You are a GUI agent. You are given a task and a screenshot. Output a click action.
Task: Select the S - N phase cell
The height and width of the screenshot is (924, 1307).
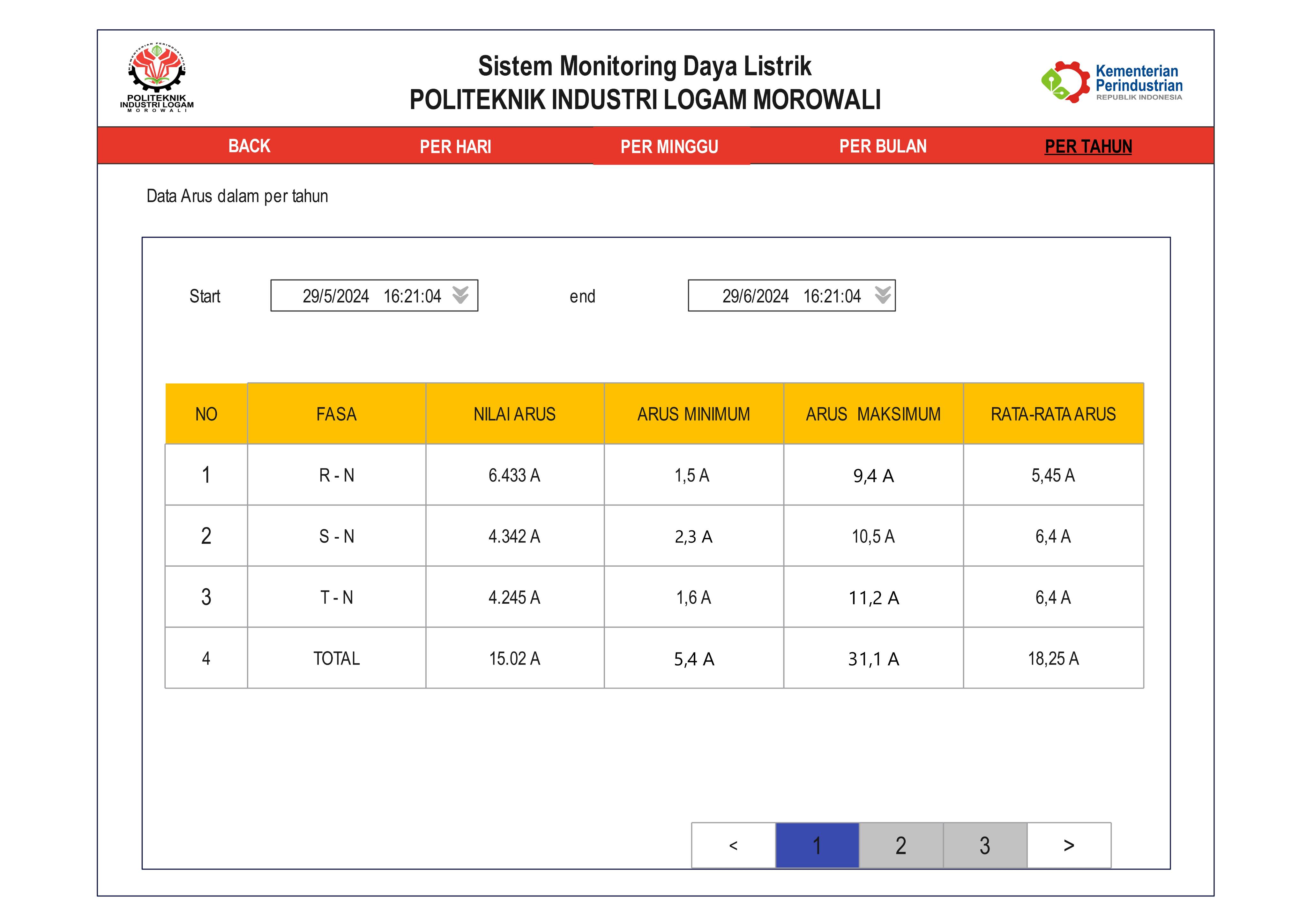click(336, 536)
